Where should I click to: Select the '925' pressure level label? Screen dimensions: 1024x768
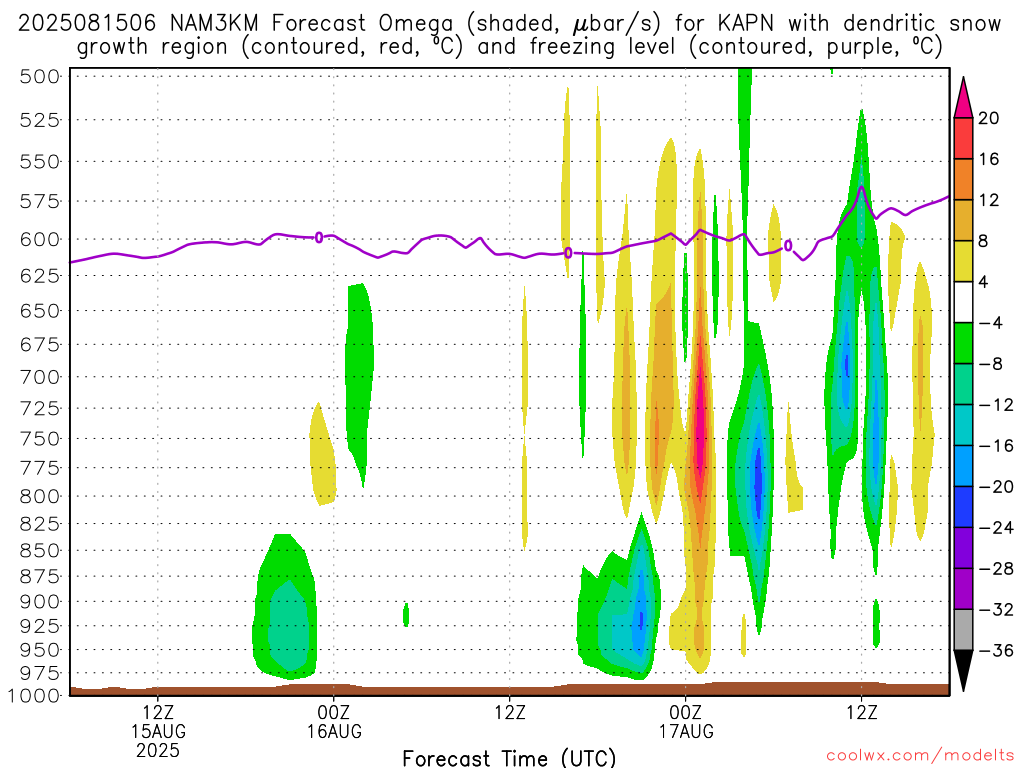(40, 626)
